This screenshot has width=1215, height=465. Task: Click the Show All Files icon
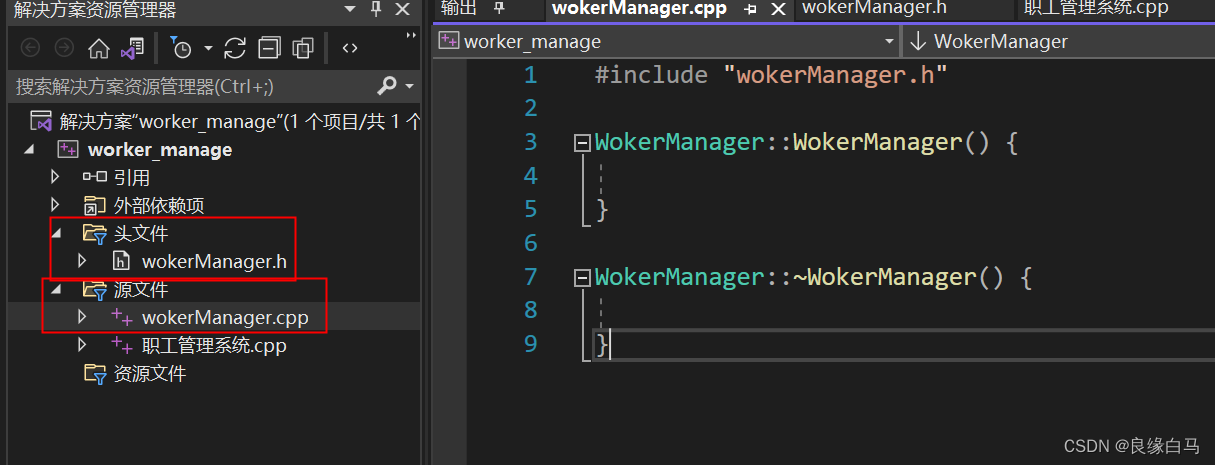pos(303,47)
